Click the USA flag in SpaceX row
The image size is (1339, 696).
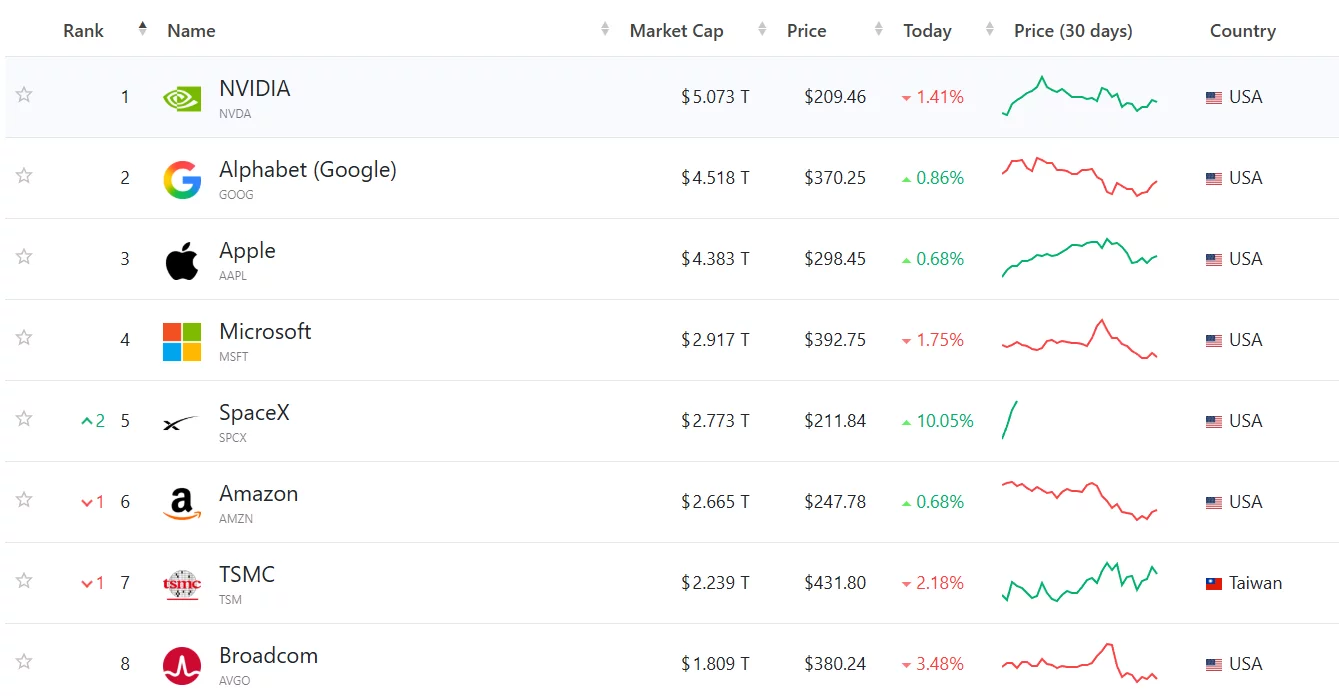pyautogui.click(x=1214, y=422)
